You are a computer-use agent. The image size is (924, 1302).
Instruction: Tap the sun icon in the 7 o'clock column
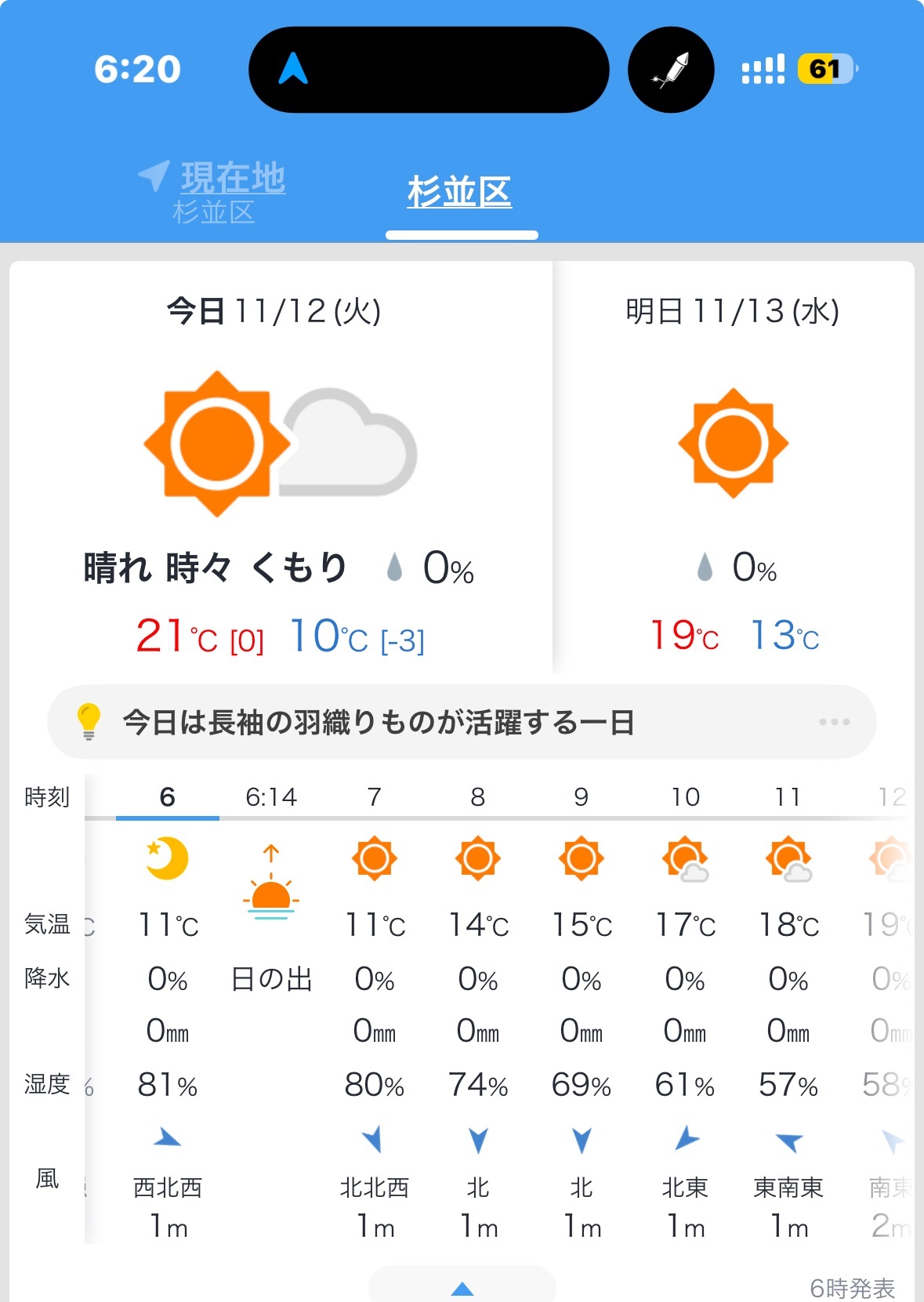click(x=375, y=858)
